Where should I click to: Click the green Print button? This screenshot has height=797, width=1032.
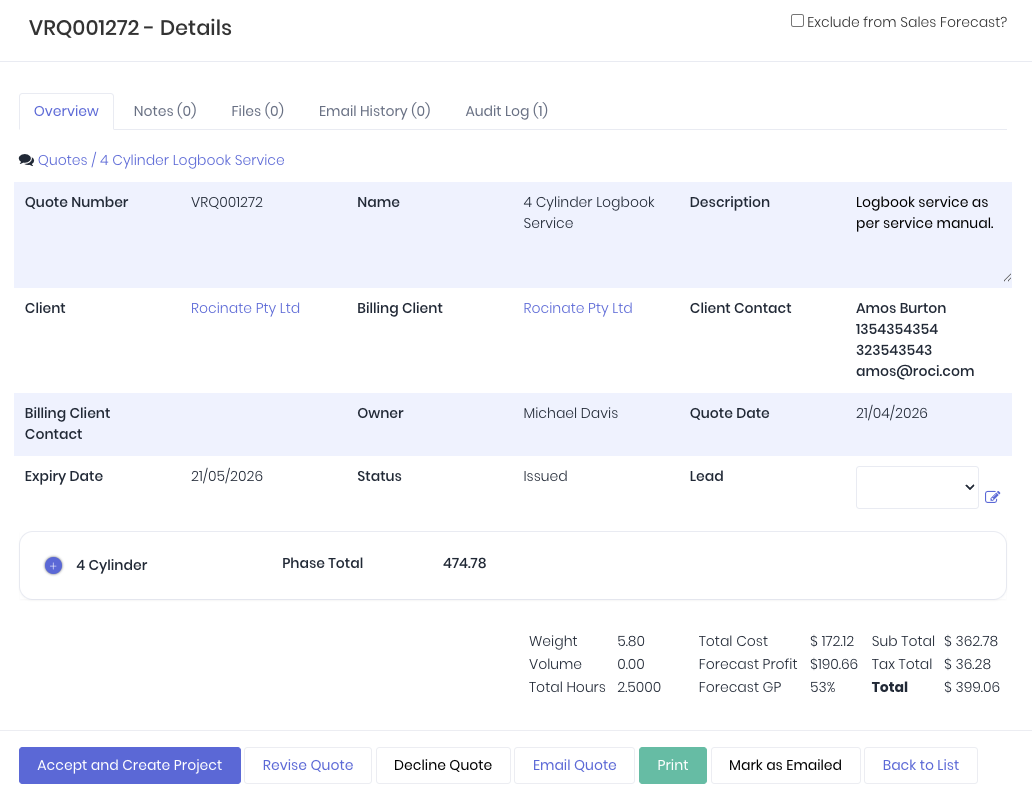pos(673,765)
